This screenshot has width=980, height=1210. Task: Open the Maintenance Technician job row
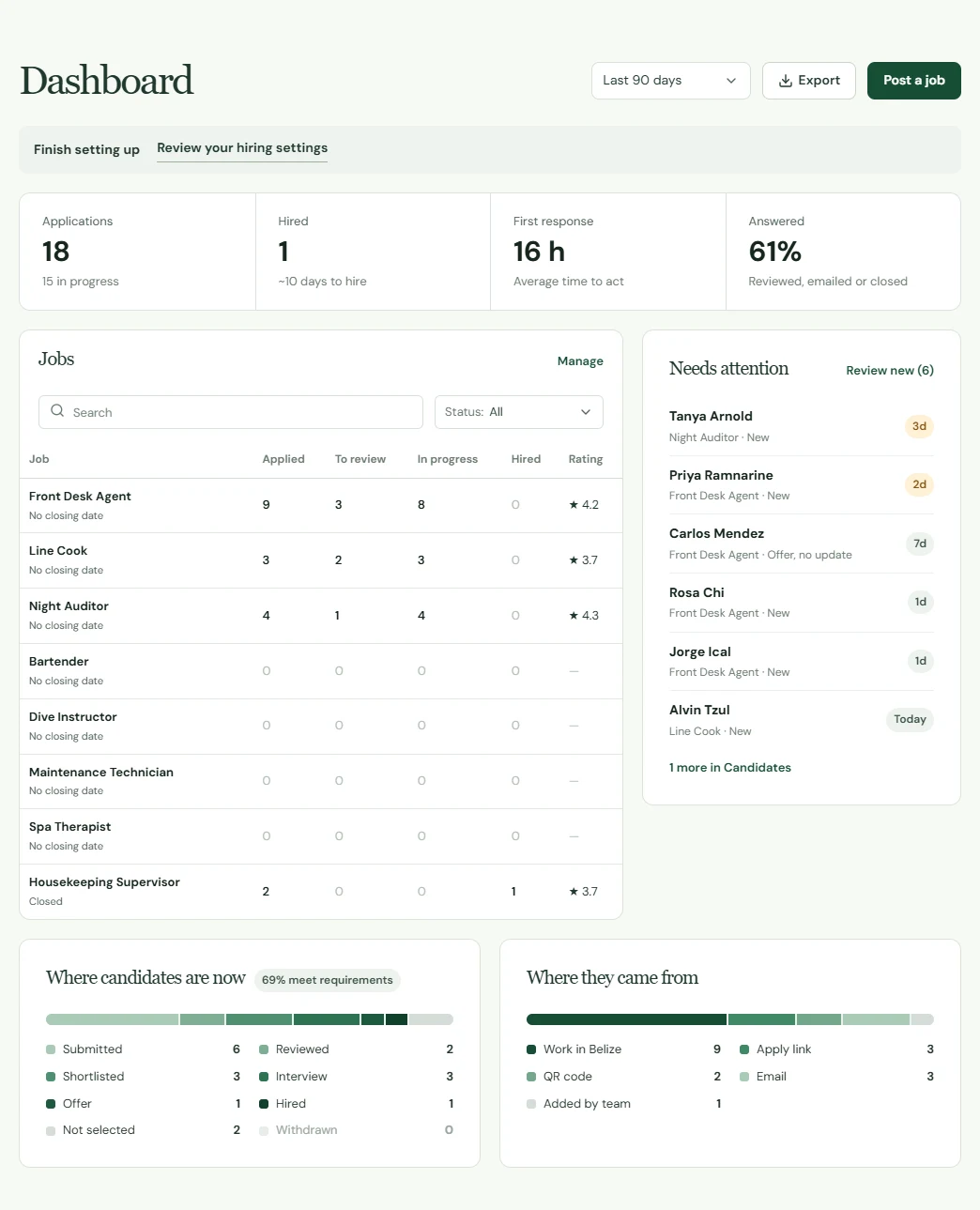point(321,781)
